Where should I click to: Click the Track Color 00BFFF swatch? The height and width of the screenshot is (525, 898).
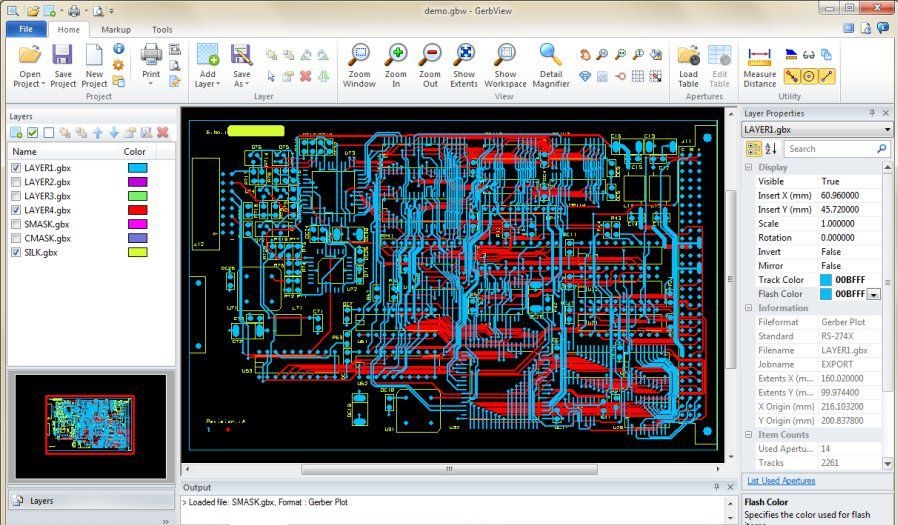tap(826, 280)
